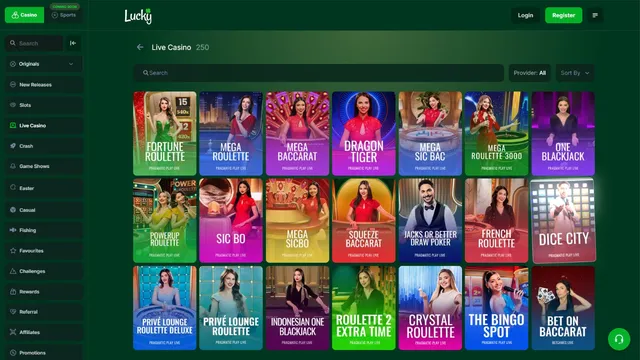
Task: Expand the Originals menu chevron
Action: [x=71, y=64]
